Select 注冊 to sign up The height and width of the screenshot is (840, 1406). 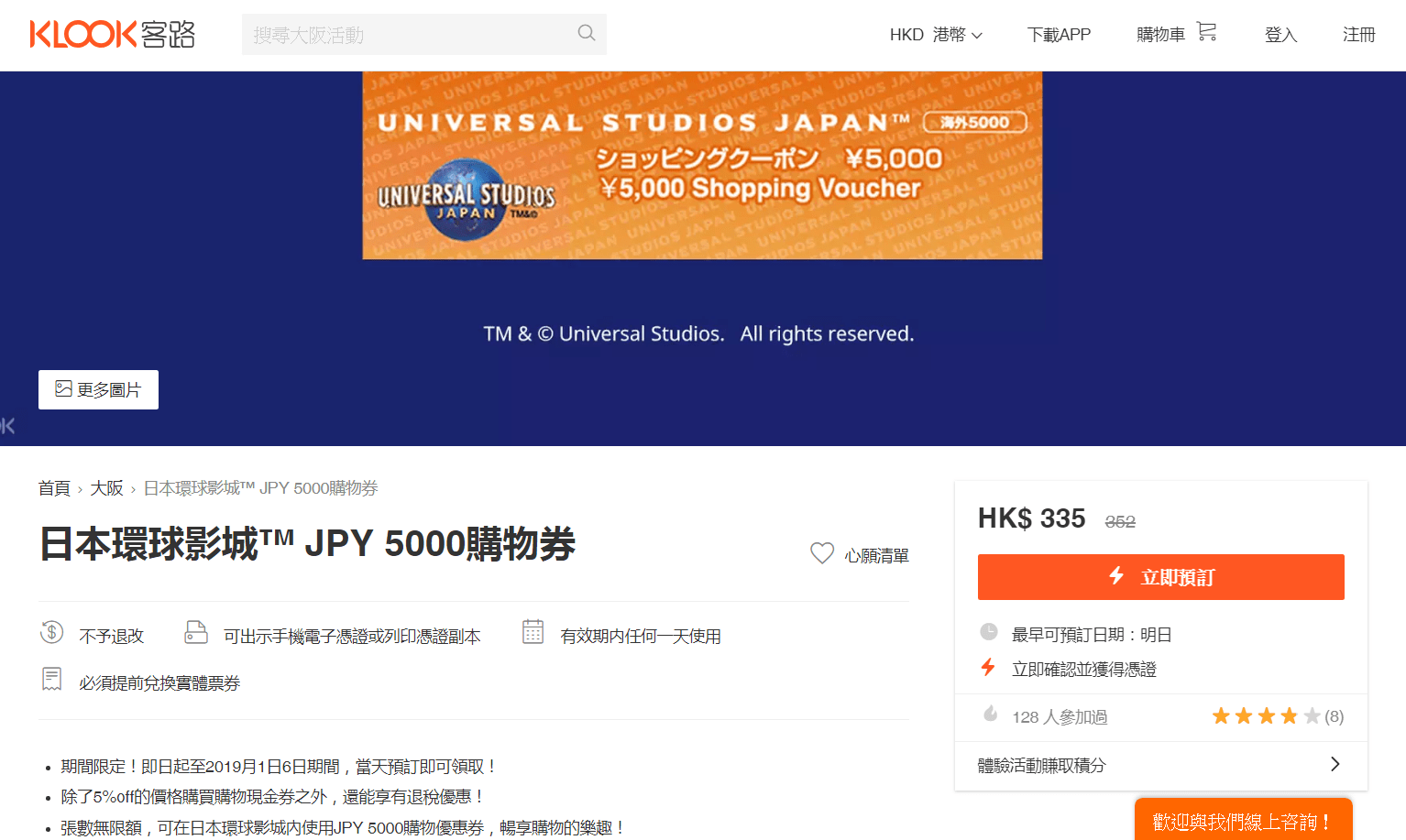(1358, 35)
